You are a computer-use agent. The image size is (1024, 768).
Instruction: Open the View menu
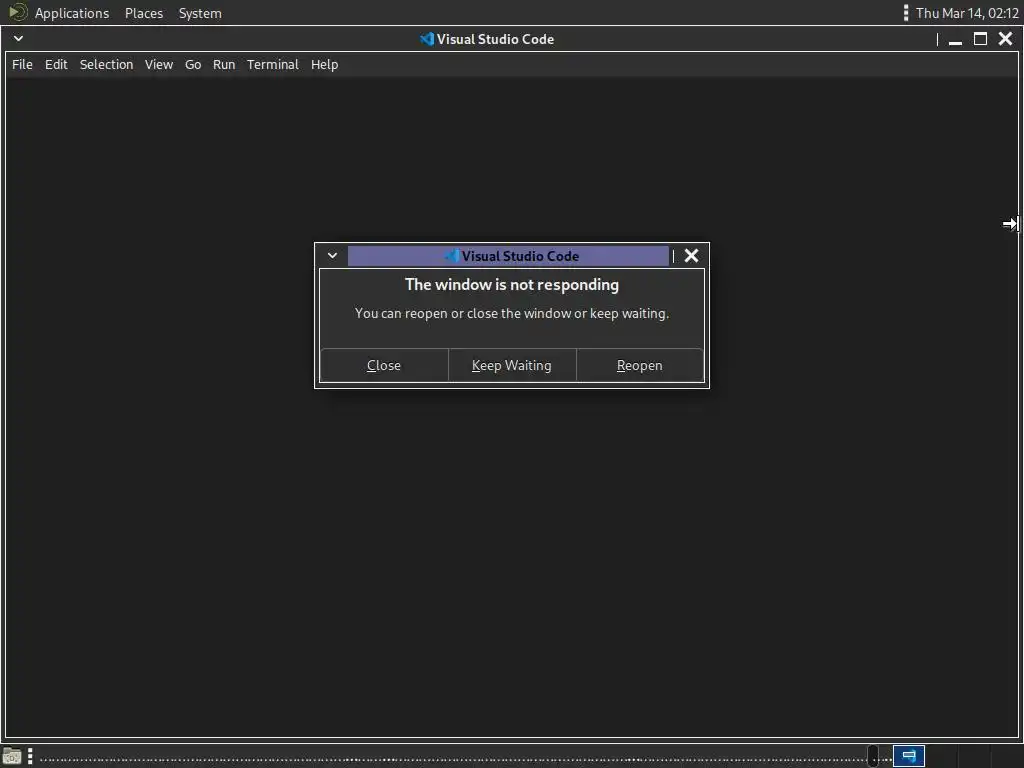click(x=159, y=65)
